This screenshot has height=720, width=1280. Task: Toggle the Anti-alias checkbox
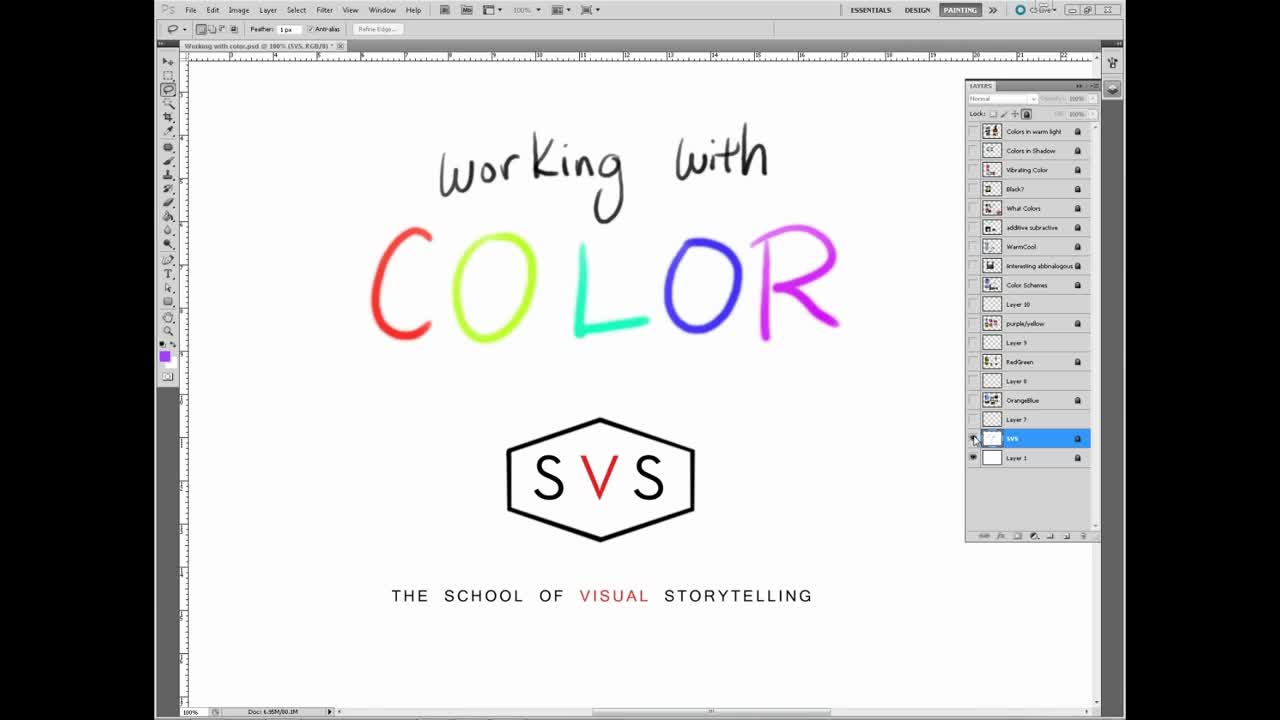tap(310, 29)
